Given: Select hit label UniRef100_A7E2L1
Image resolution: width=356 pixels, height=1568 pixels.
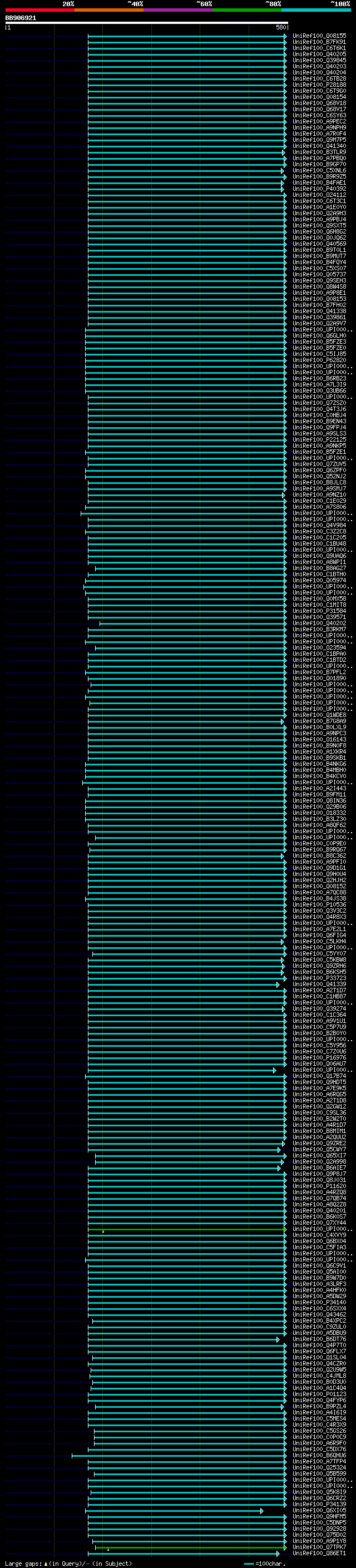Looking at the screenshot, I should 319,929.
